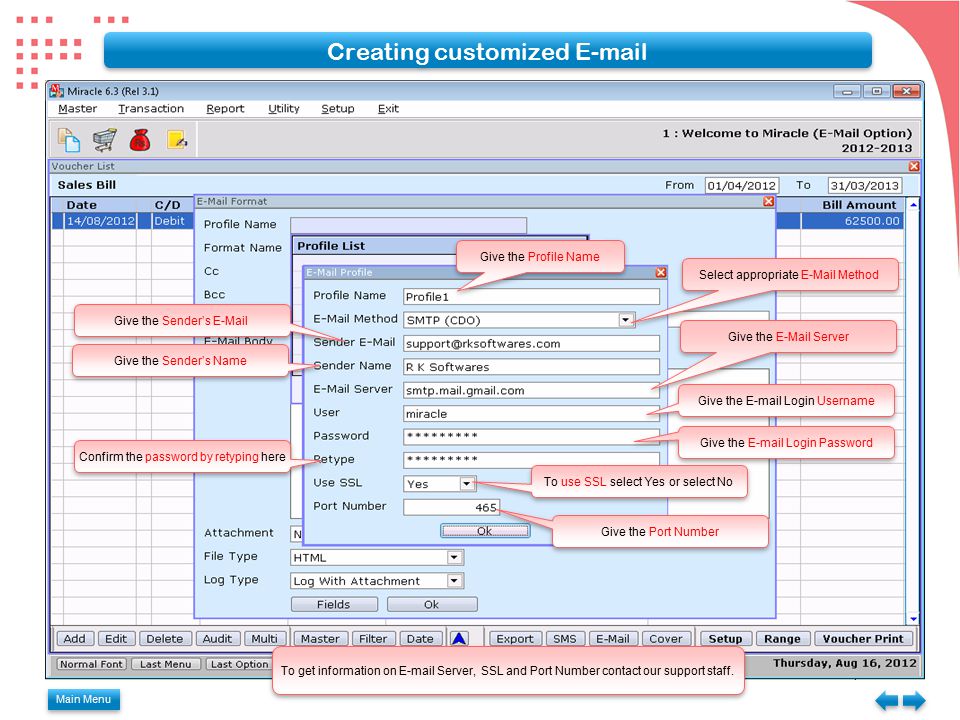Click the Sender Name input field
The width and height of the screenshot is (960, 720).
pyautogui.click(x=531, y=367)
